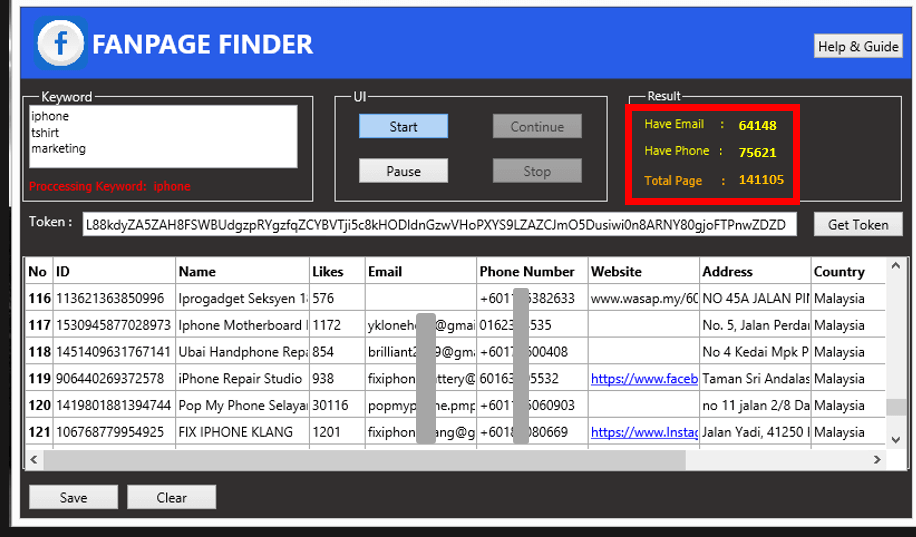This screenshot has width=916, height=537.
Task: Clear the results table
Action: [x=171, y=497]
